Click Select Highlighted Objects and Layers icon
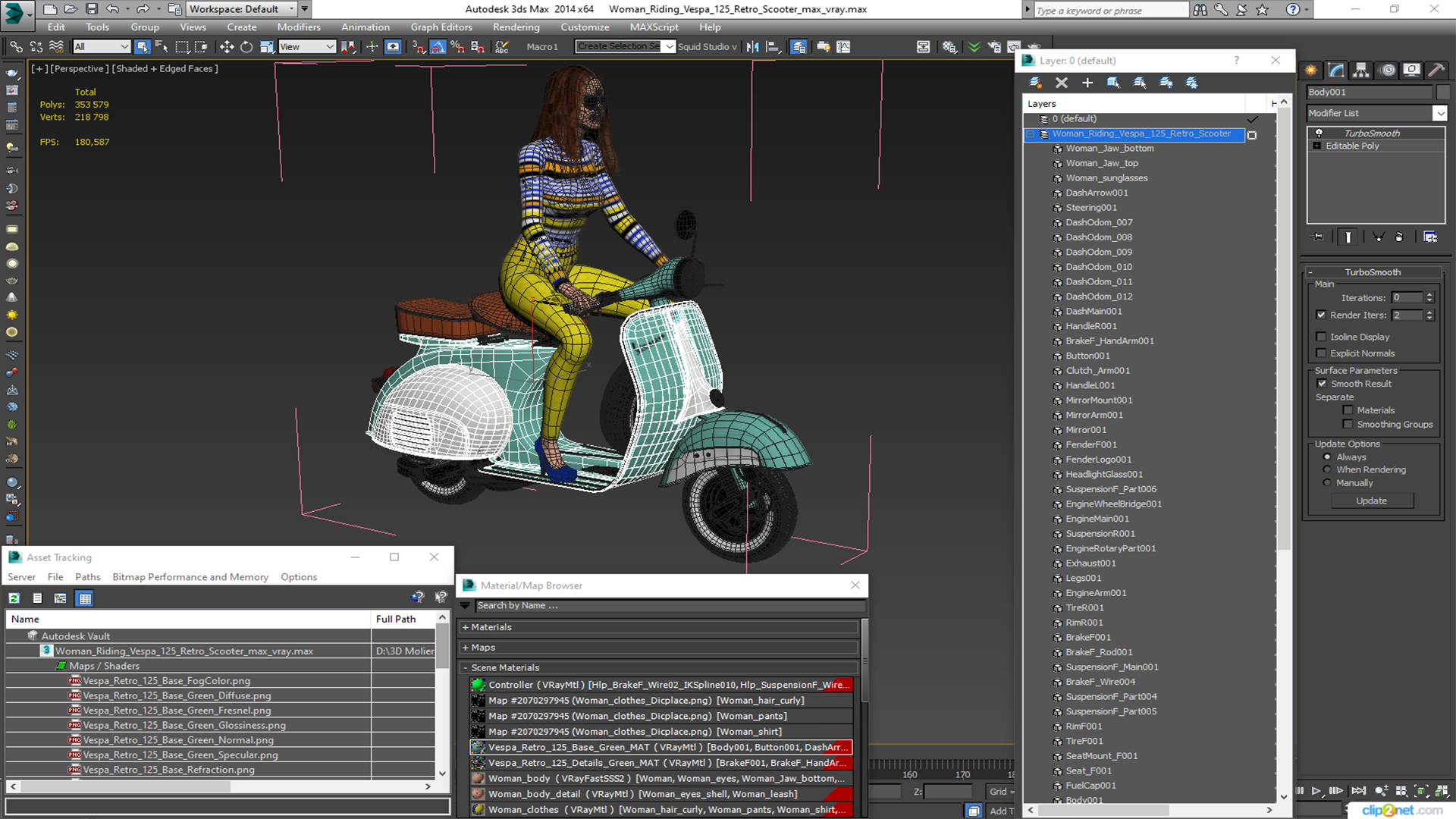1456x819 pixels. pyautogui.click(x=1113, y=83)
